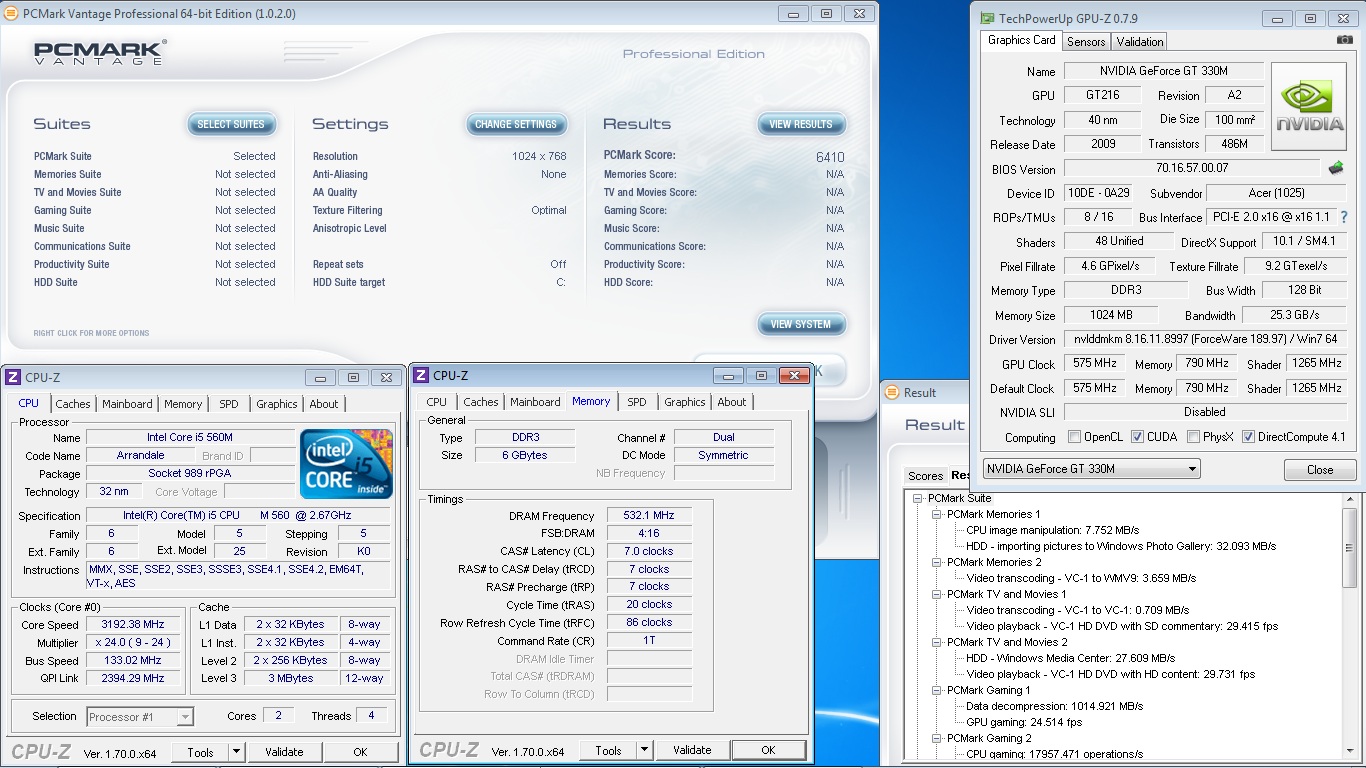
Task: Click the CPU-Z title icon of Memory window
Action: pyautogui.click(x=421, y=375)
